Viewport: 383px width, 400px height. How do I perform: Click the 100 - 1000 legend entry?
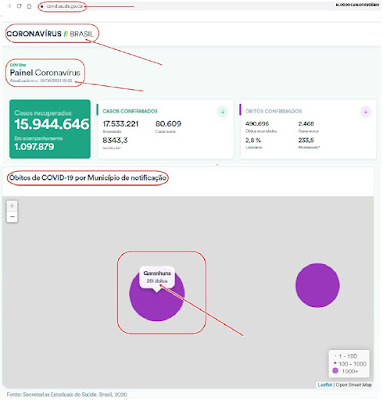(x=350, y=364)
